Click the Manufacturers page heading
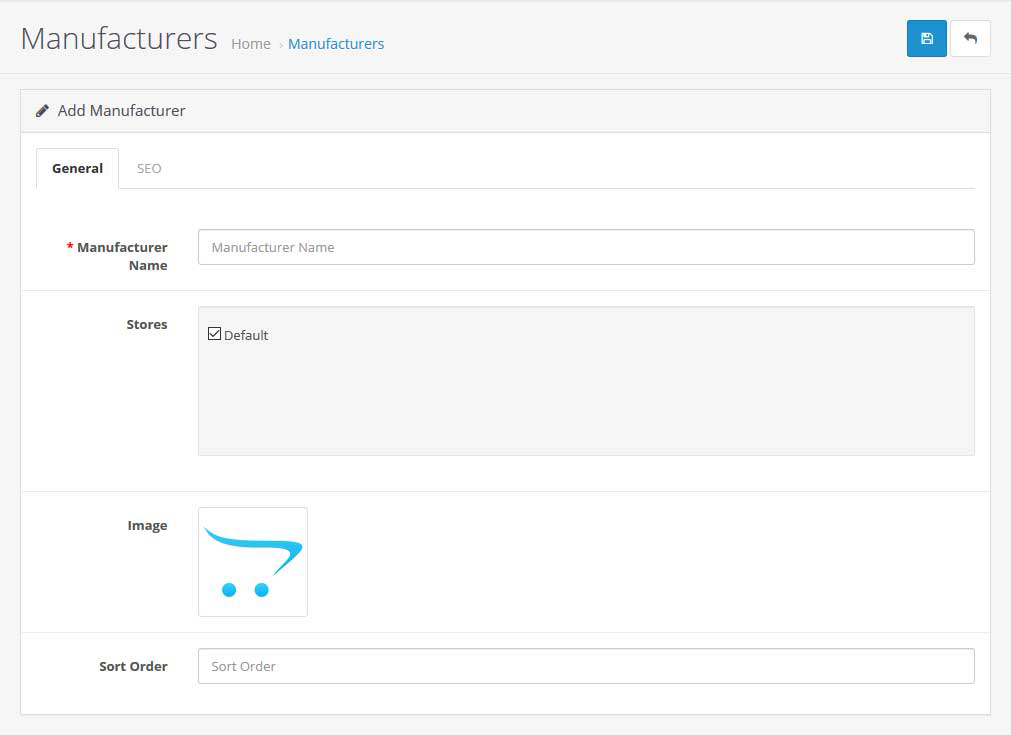 pyautogui.click(x=119, y=39)
